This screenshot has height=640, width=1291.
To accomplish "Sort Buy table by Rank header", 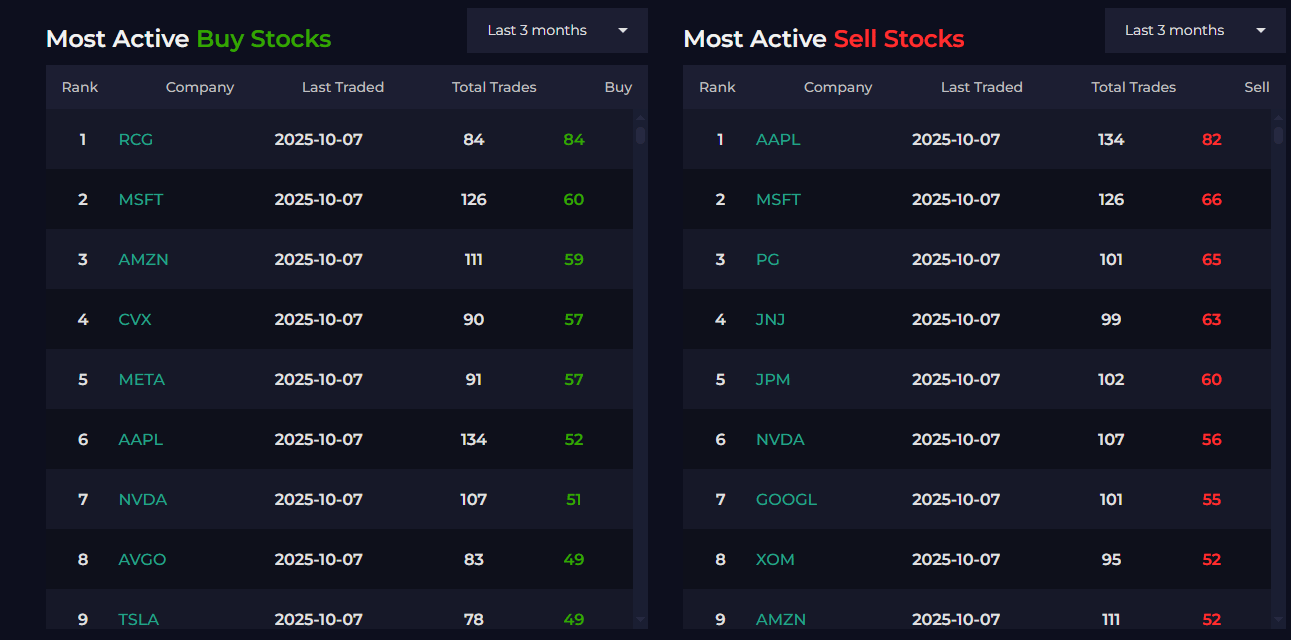I will pos(80,87).
